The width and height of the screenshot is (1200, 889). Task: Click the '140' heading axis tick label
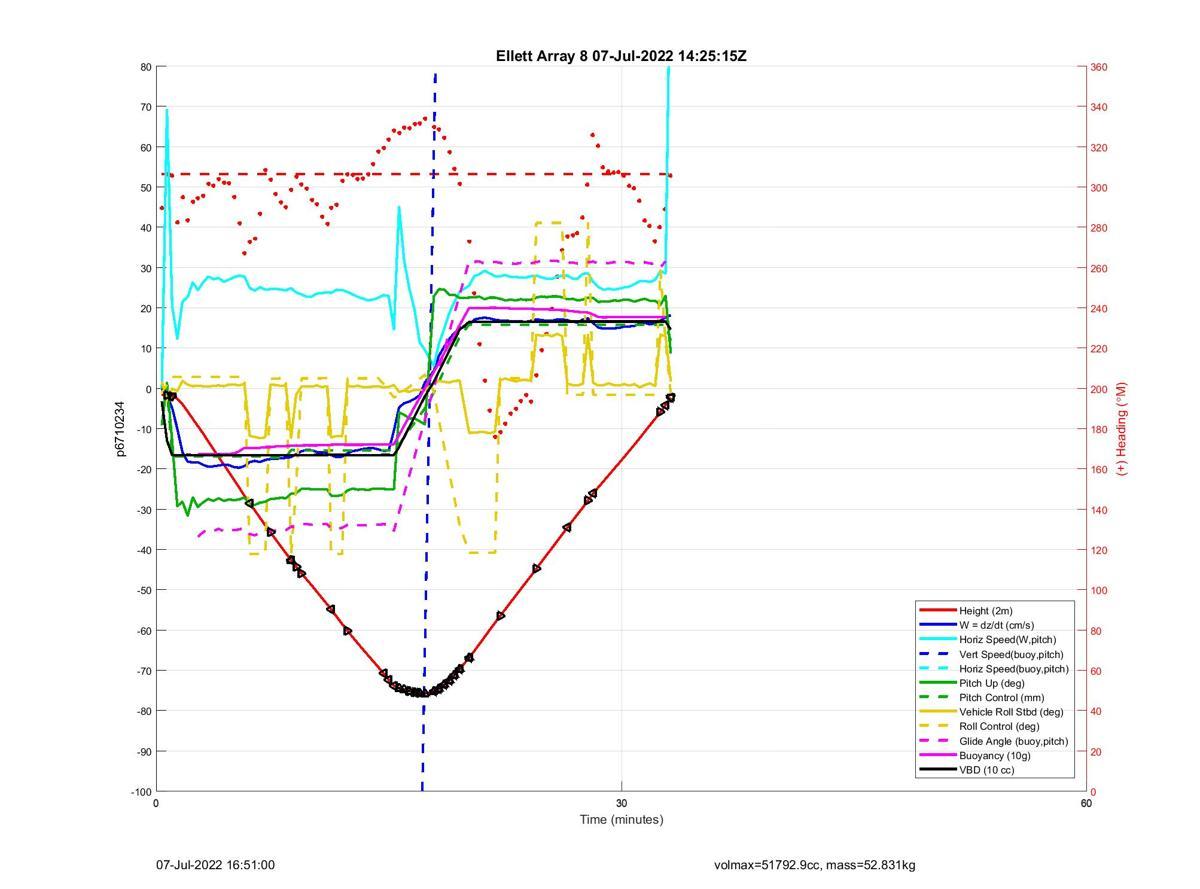(x=1098, y=510)
